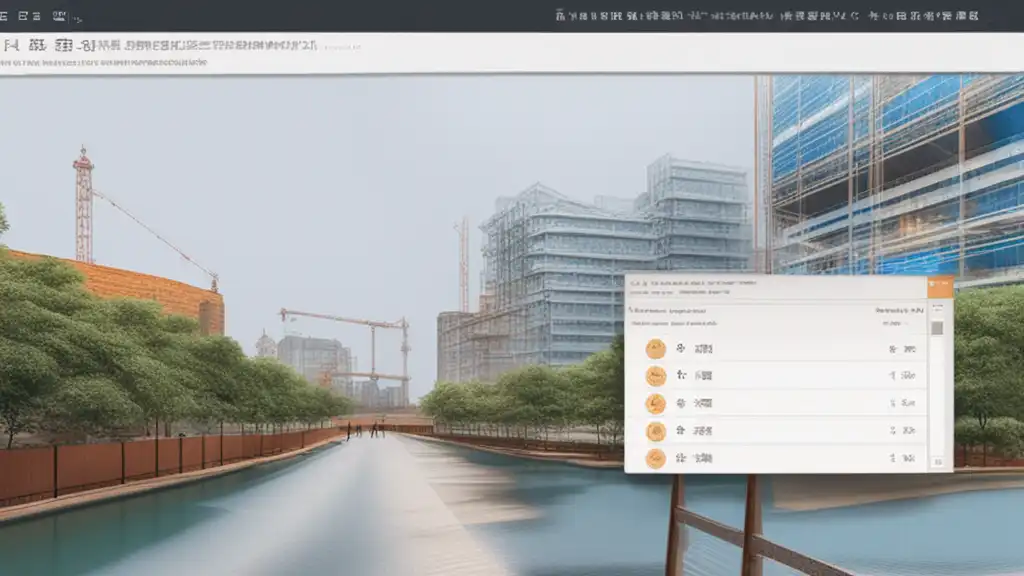Click the first orange circle icon in the list

(655, 349)
